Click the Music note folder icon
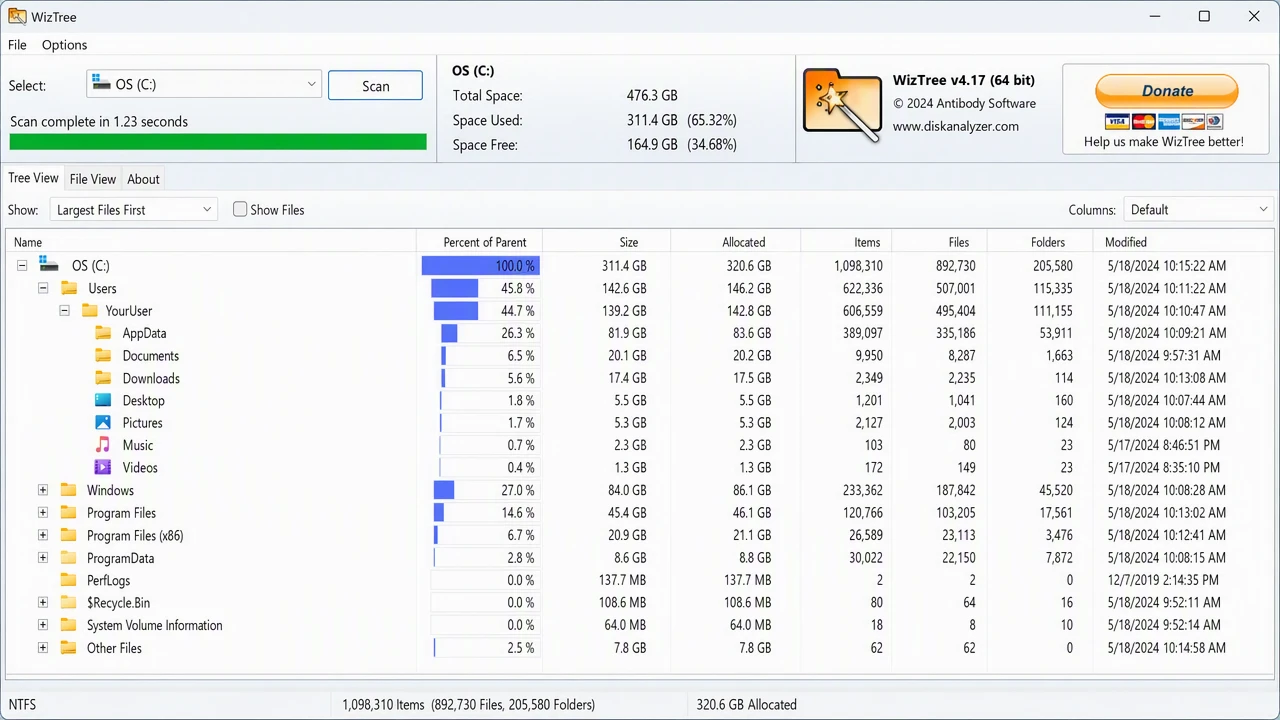Image resolution: width=1280 pixels, height=720 pixels. pos(103,445)
